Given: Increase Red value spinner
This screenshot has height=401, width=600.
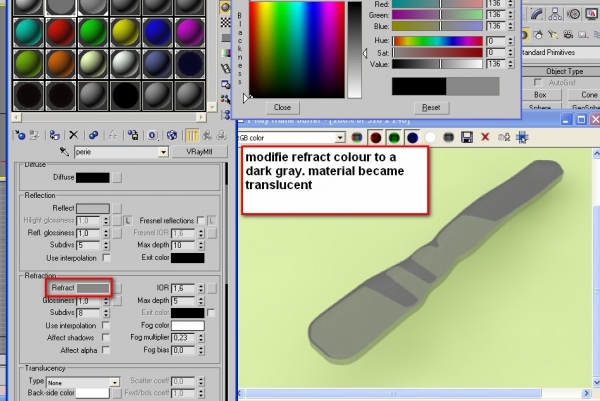Looking at the screenshot, I should tap(510, 2).
